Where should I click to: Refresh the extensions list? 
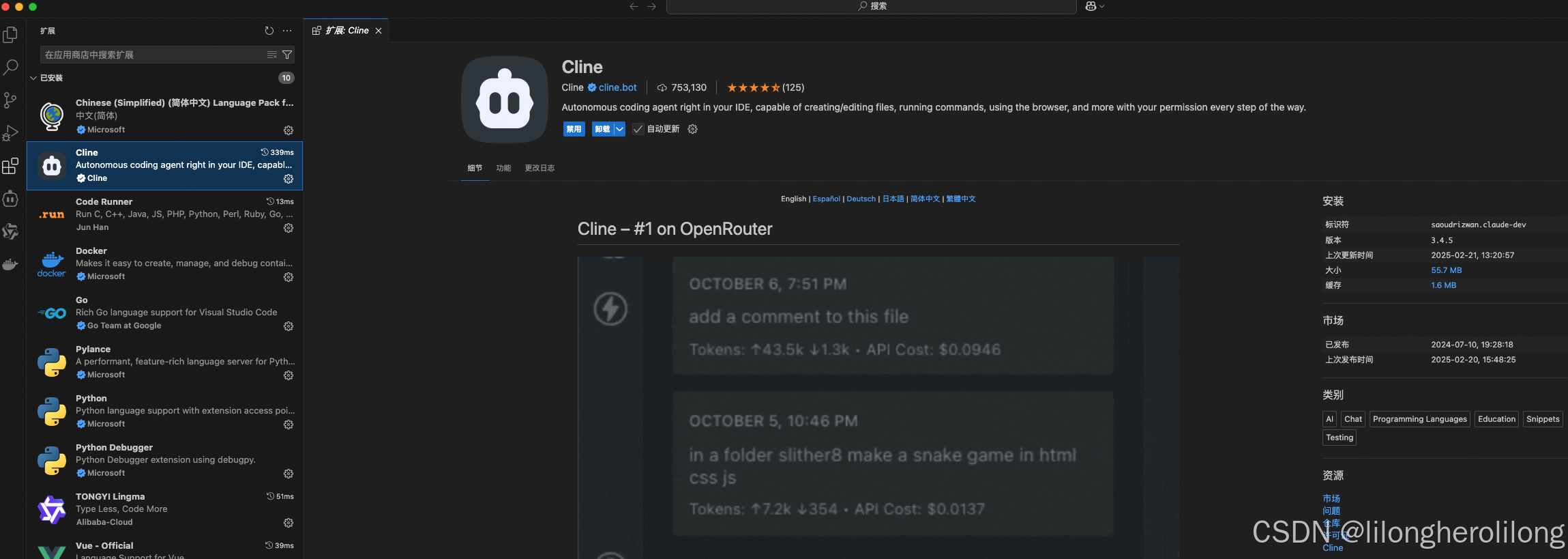269,31
